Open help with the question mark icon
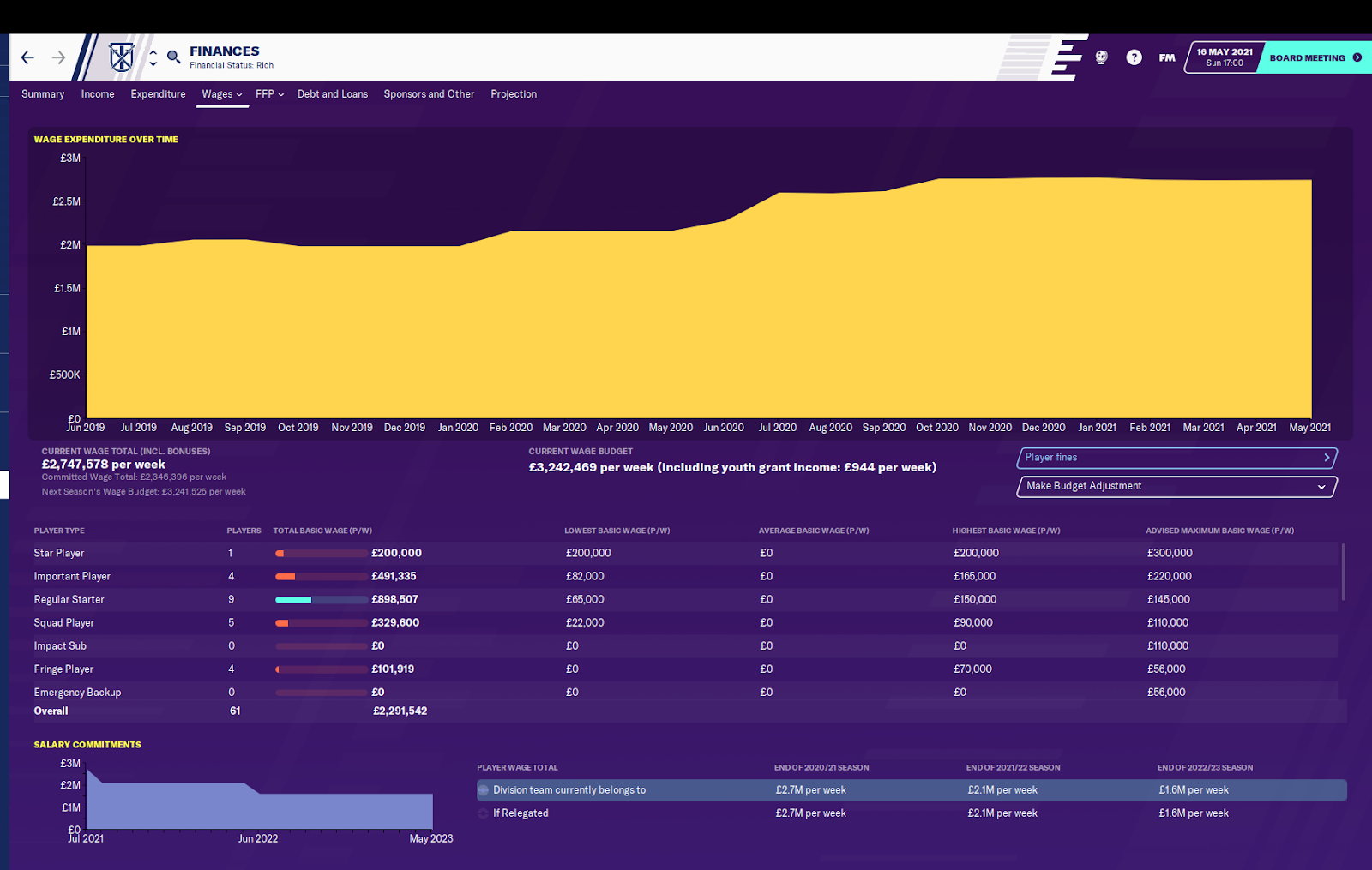This screenshot has width=1372, height=870. tap(1134, 57)
